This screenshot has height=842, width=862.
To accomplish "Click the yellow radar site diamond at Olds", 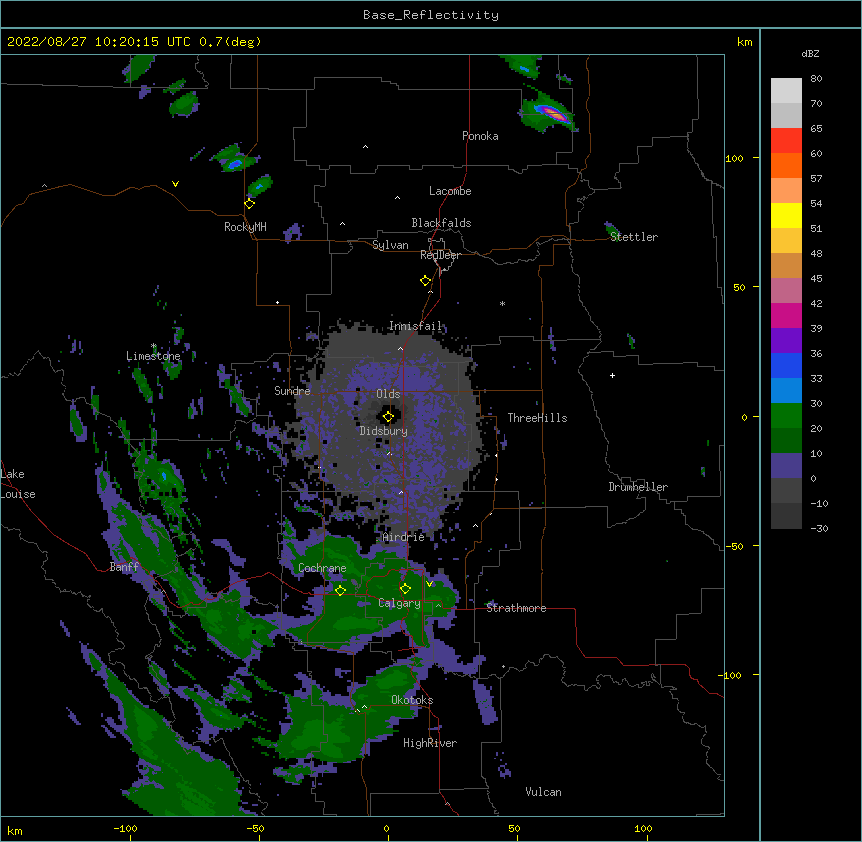I will click(x=388, y=417).
